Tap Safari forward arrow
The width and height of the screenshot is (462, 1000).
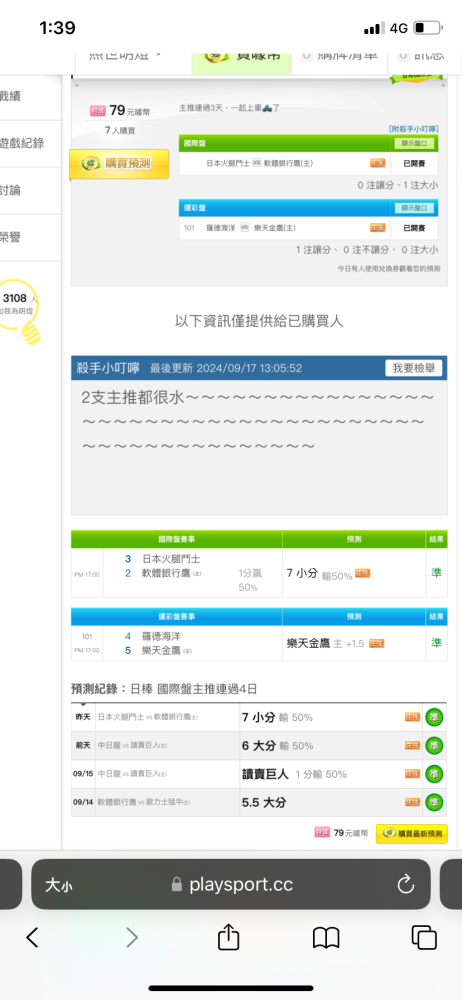[131, 938]
